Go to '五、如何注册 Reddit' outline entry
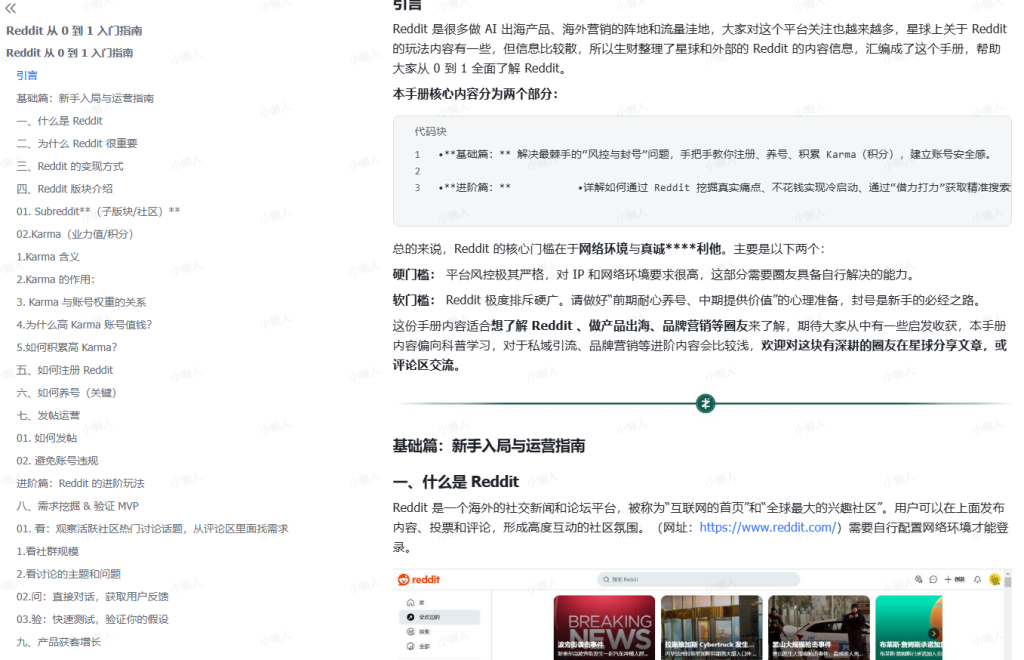Viewport: 1024px width, 660px height. click(x=65, y=370)
